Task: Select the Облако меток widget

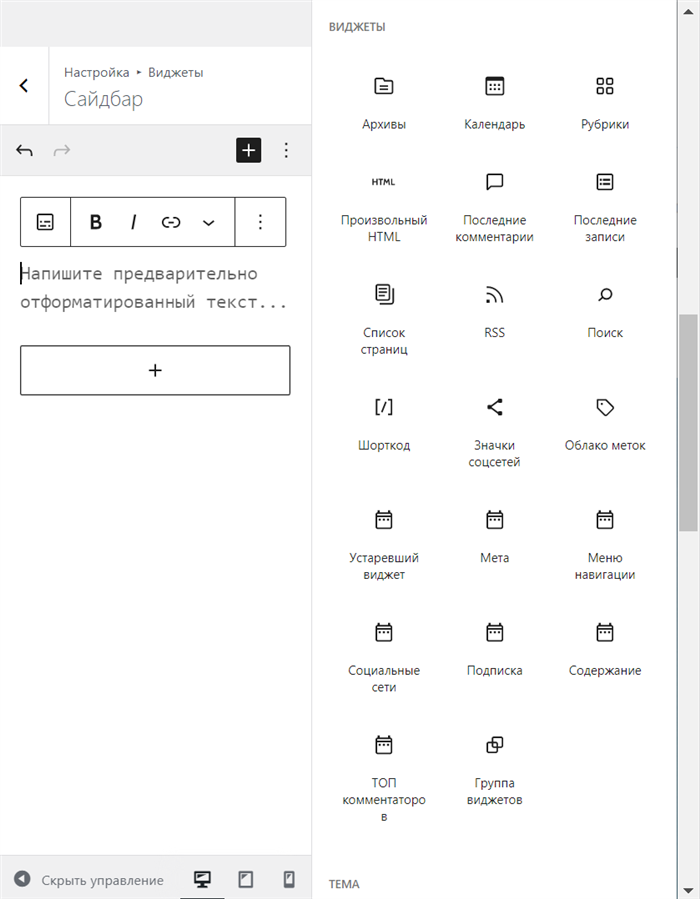Action: coord(605,424)
